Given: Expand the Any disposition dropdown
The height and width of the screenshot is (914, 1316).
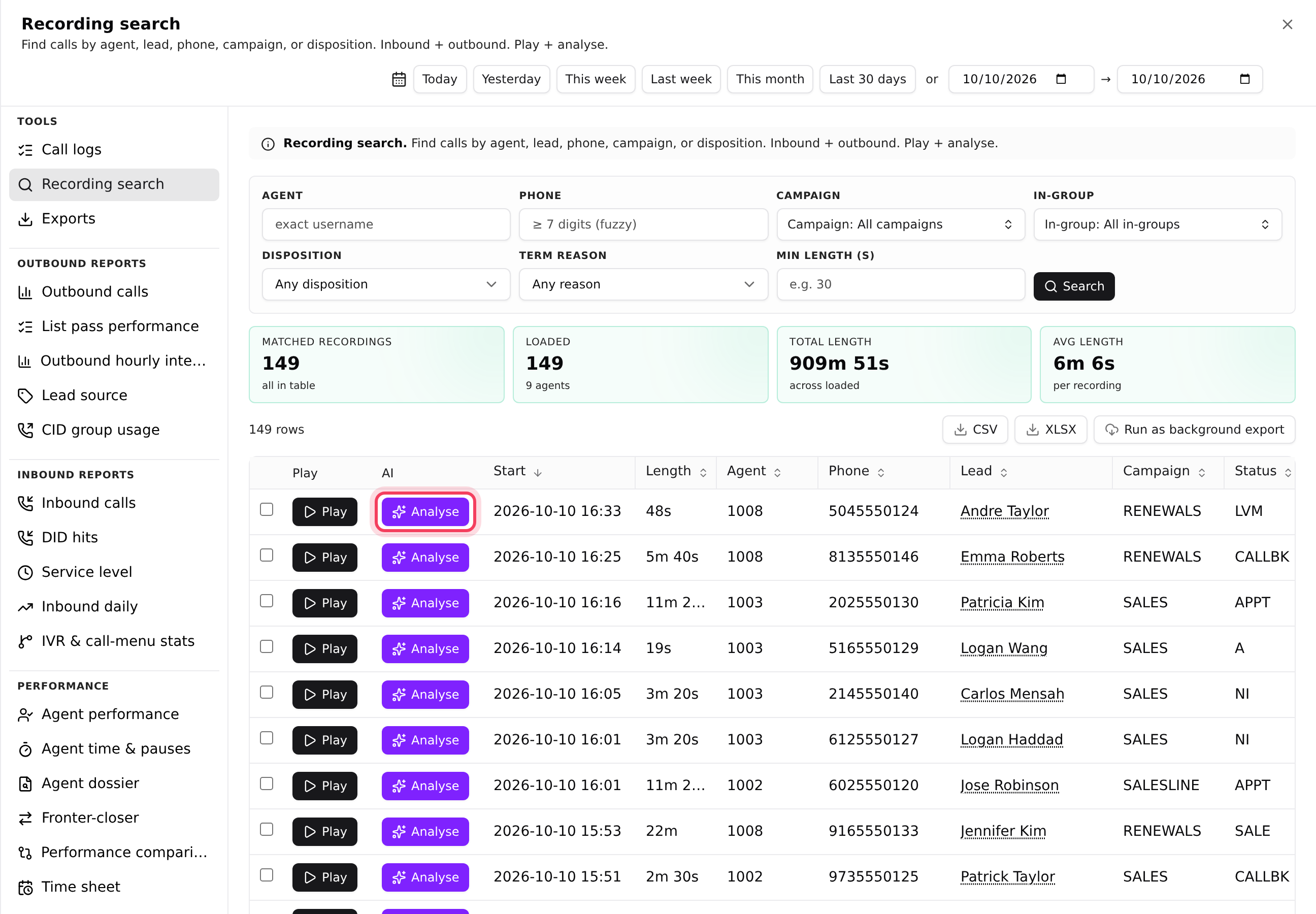Looking at the screenshot, I should tap(386, 285).
